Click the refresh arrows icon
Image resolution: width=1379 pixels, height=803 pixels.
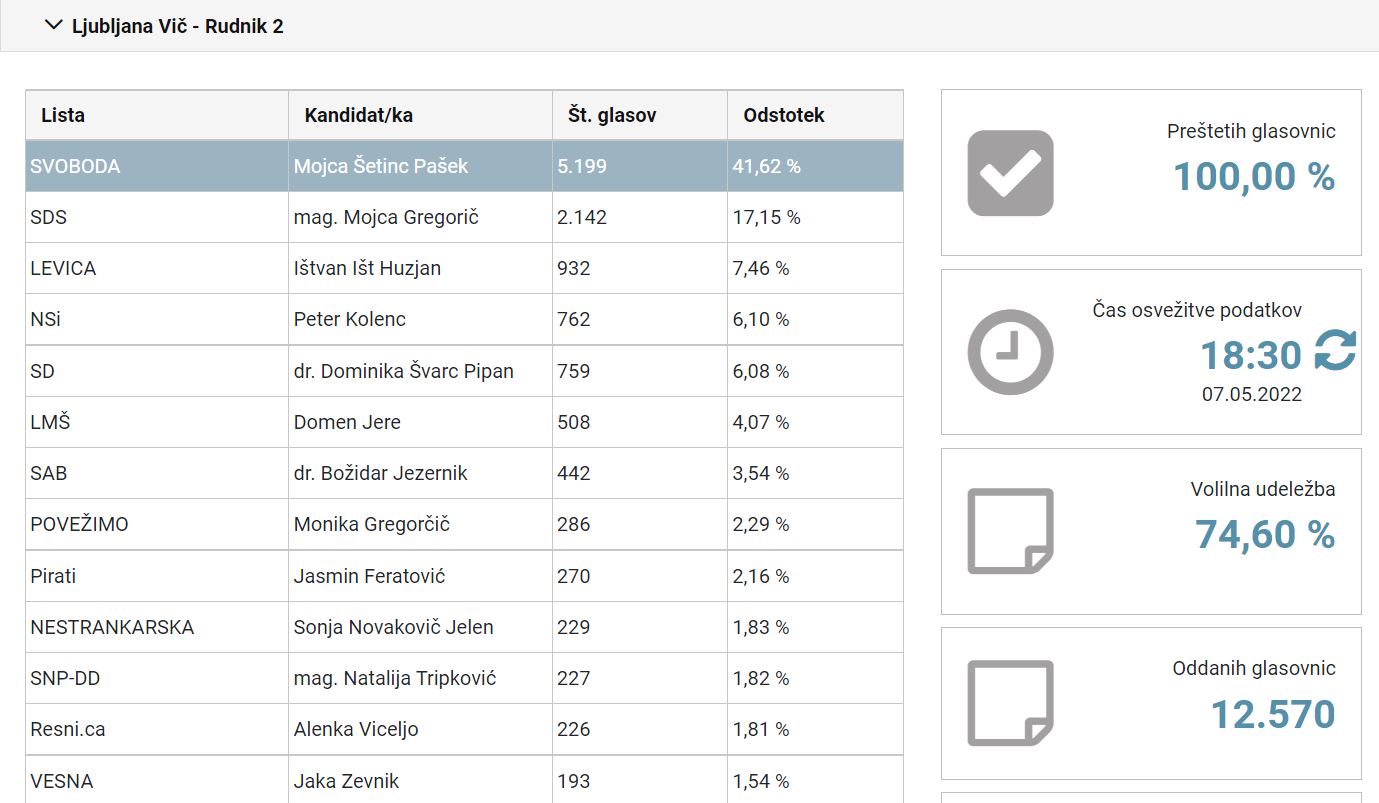point(1335,351)
